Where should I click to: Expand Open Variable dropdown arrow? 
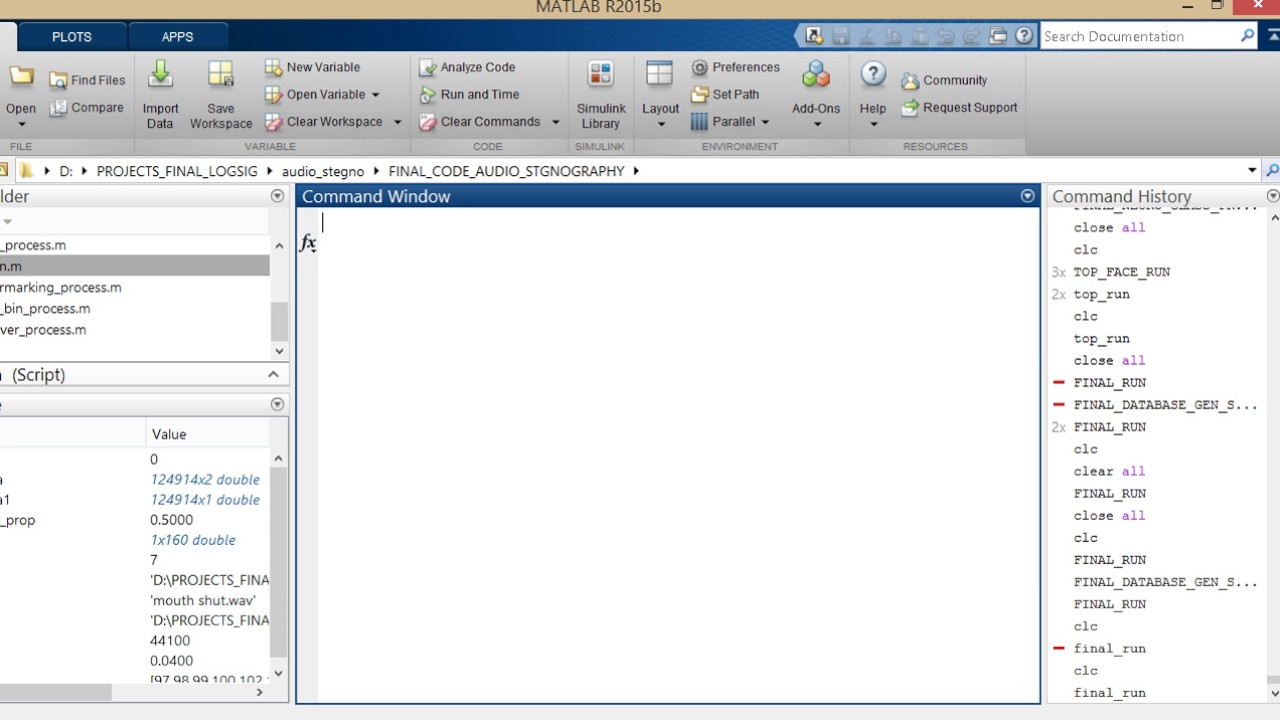click(x=375, y=95)
